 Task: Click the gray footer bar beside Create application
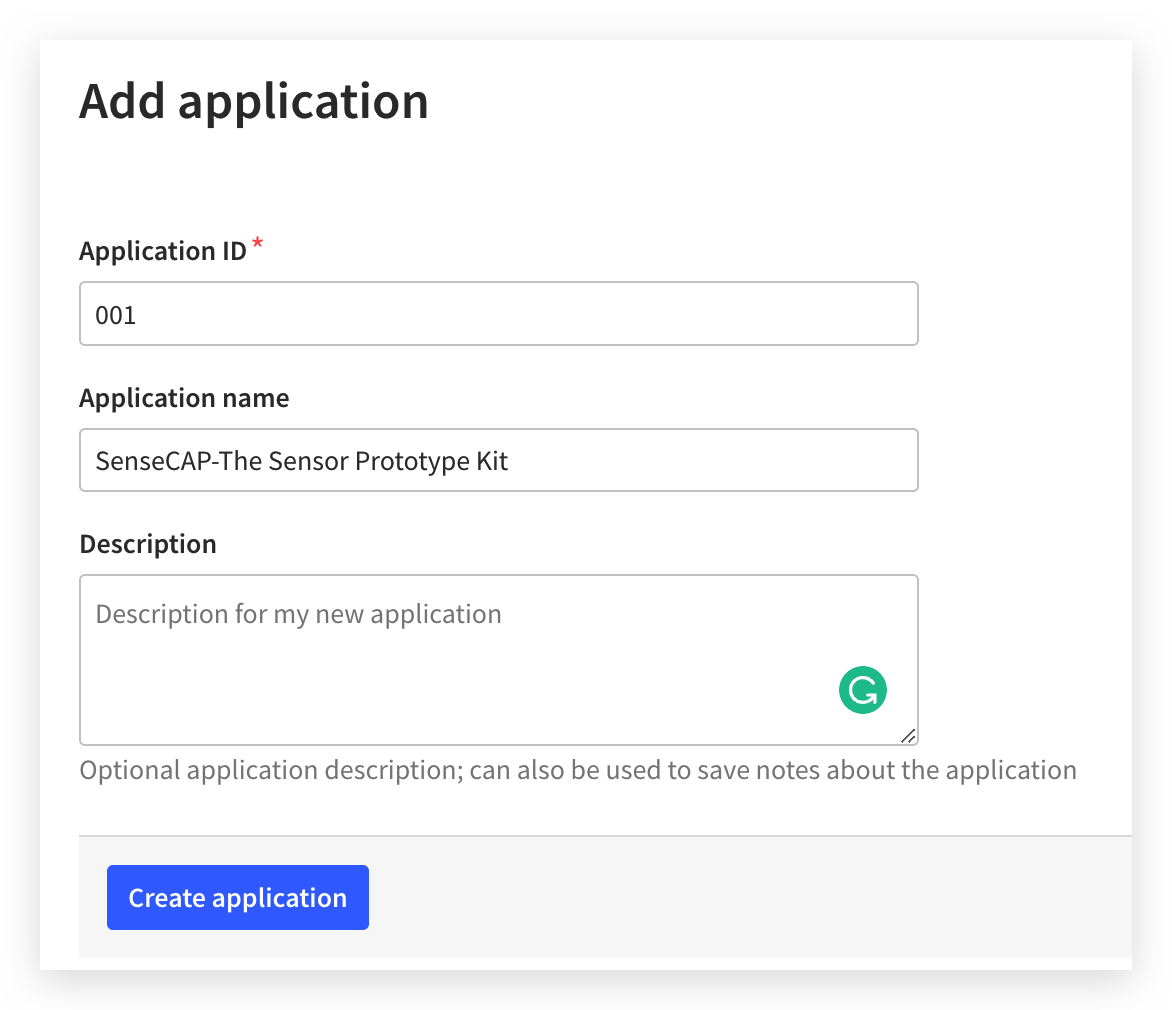tap(747, 897)
